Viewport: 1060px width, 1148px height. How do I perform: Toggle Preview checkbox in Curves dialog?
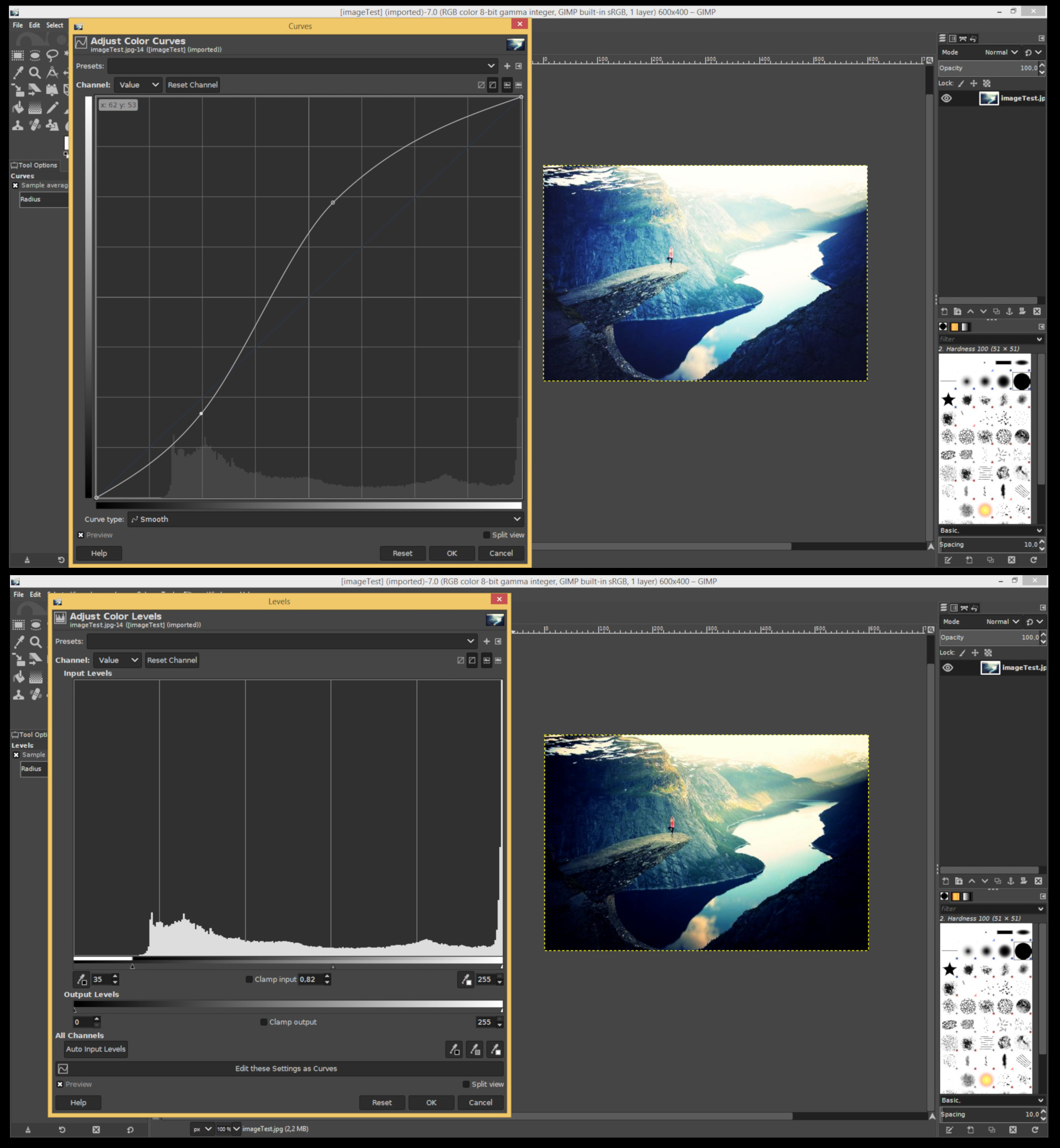[81, 535]
